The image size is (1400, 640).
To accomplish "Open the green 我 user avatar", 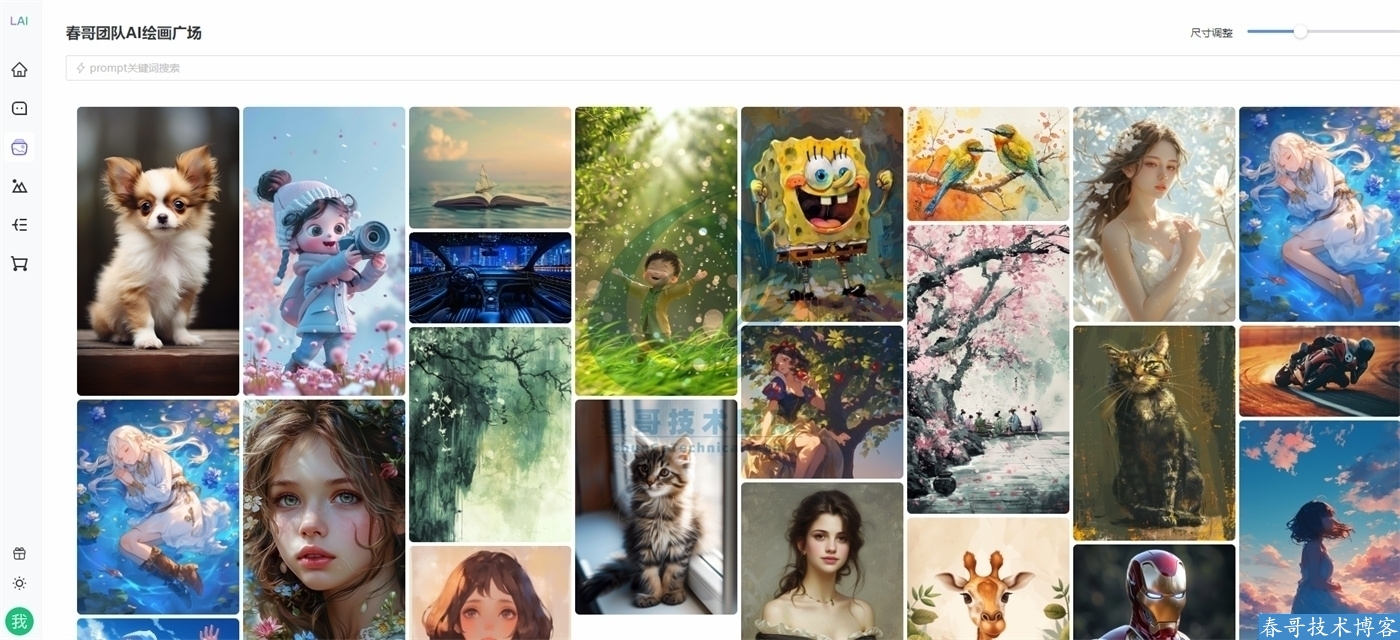I will coord(19,621).
